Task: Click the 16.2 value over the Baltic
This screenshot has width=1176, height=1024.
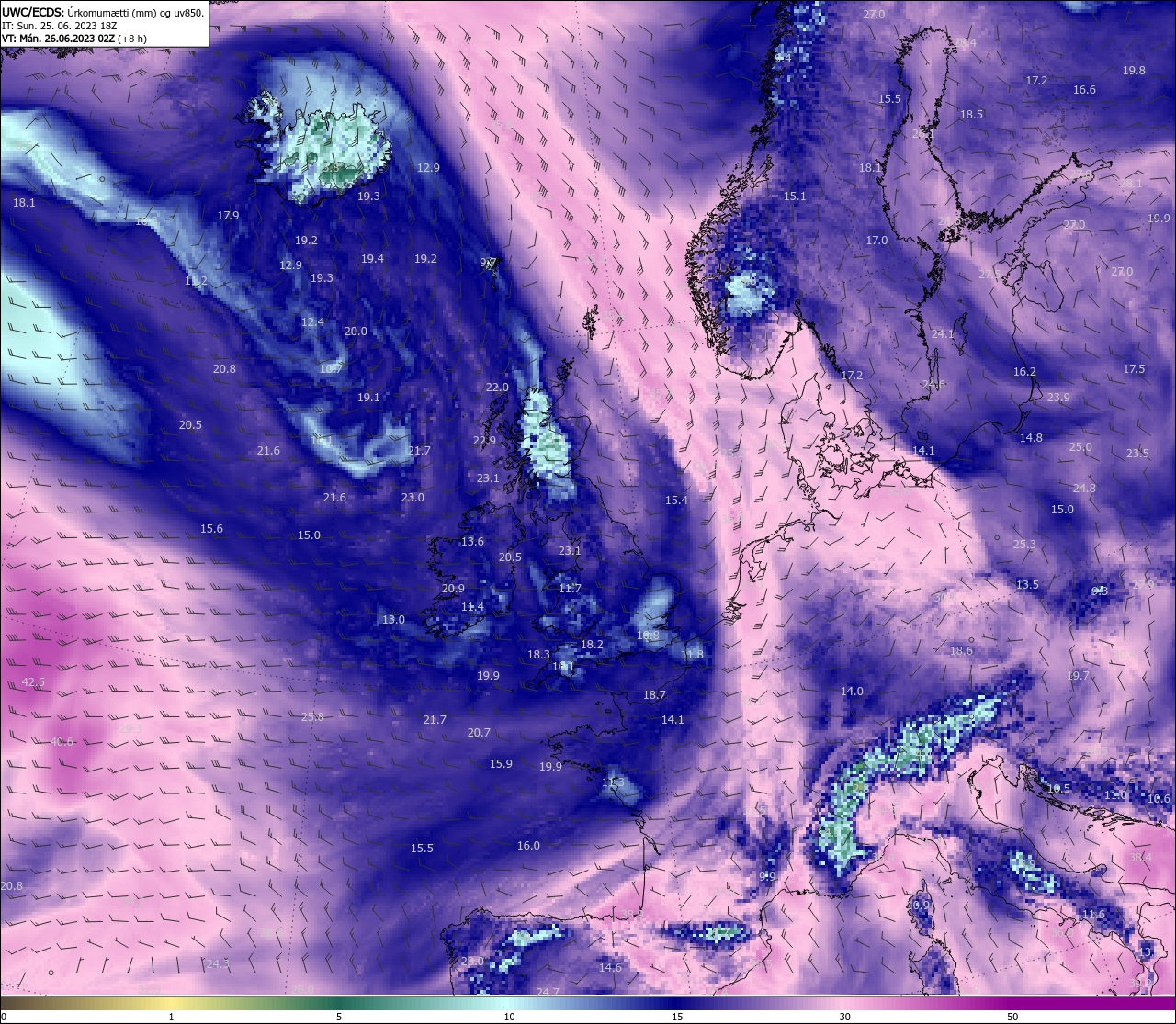Action: (1024, 372)
